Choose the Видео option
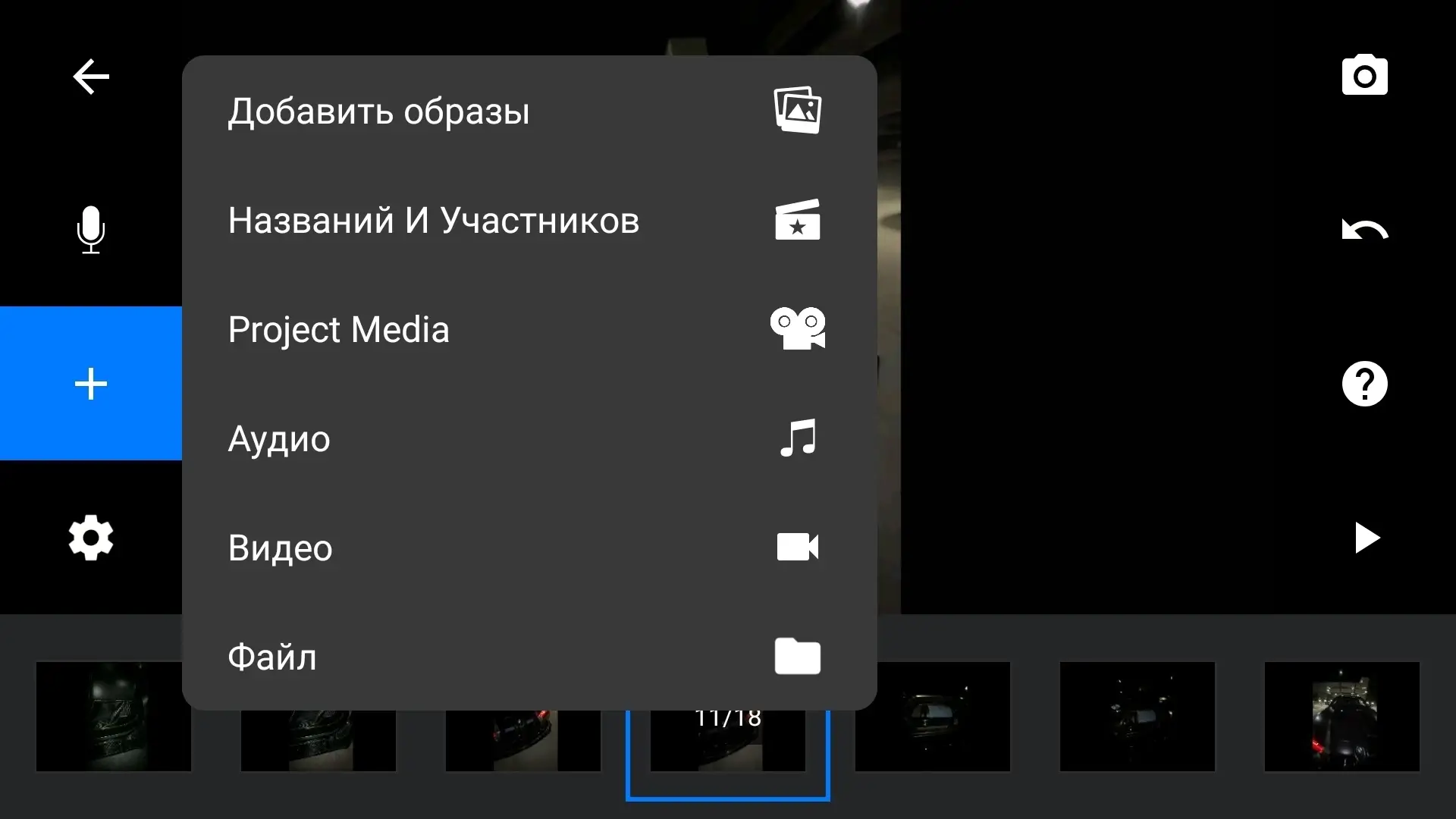This screenshot has width=1456, height=819. click(280, 548)
